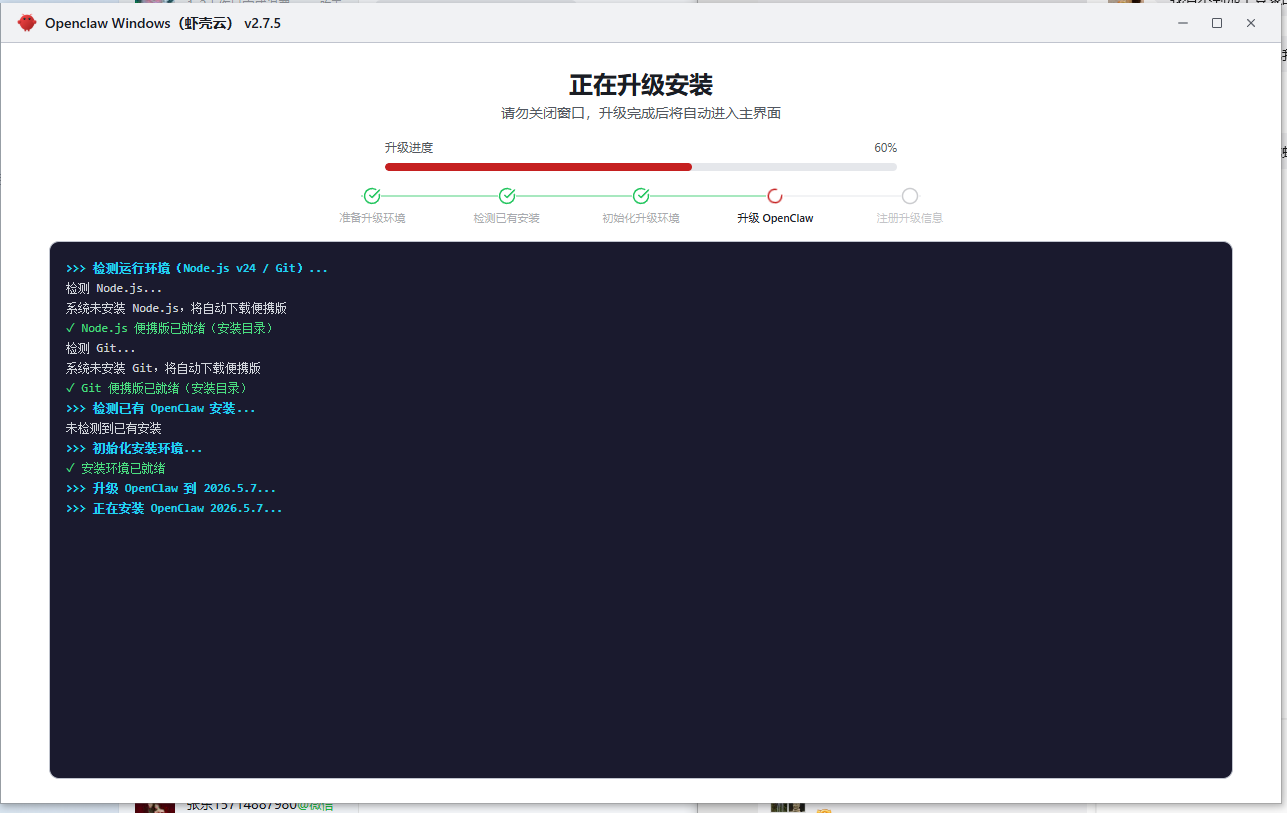Click log line 初始化安装环境...

coord(134,448)
